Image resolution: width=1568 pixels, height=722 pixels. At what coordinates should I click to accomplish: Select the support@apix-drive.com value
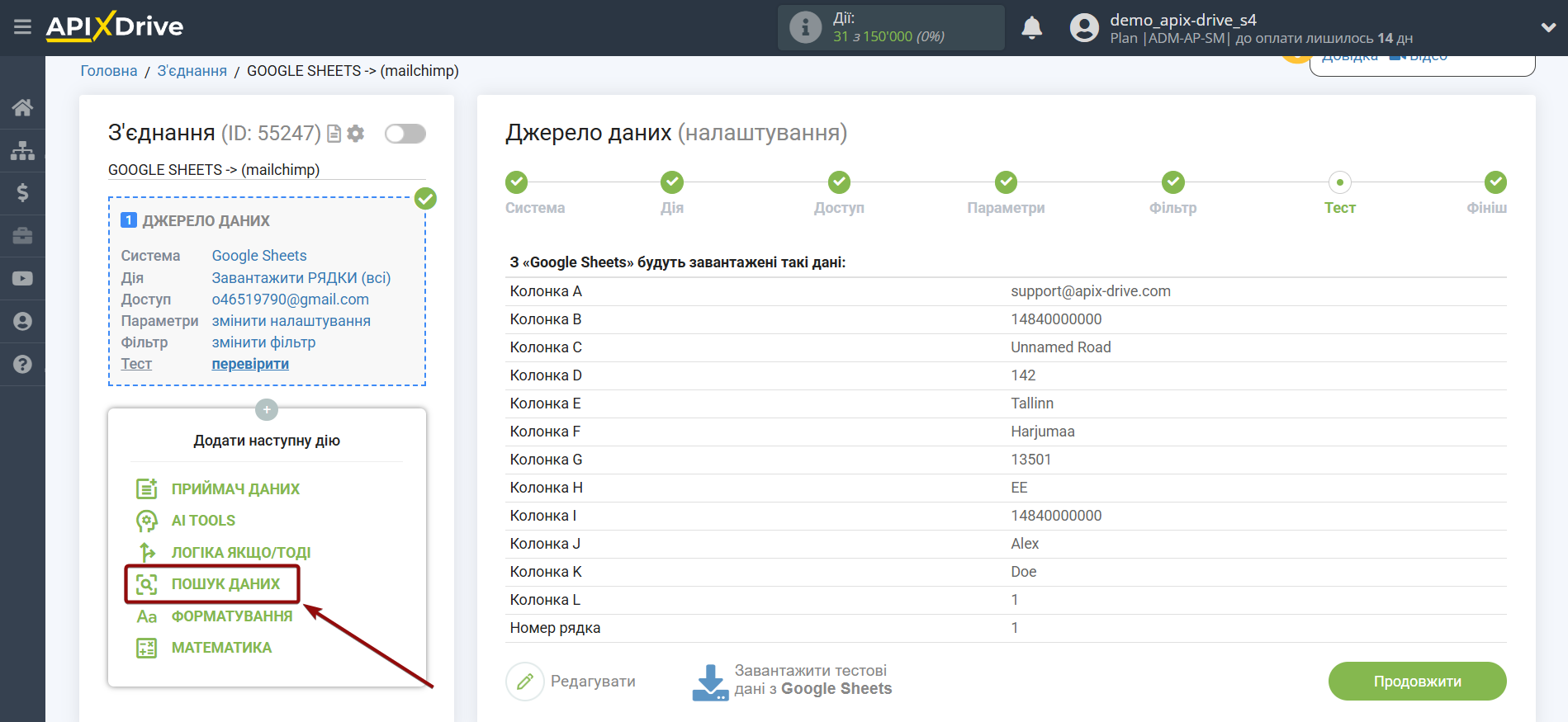[x=1091, y=291]
